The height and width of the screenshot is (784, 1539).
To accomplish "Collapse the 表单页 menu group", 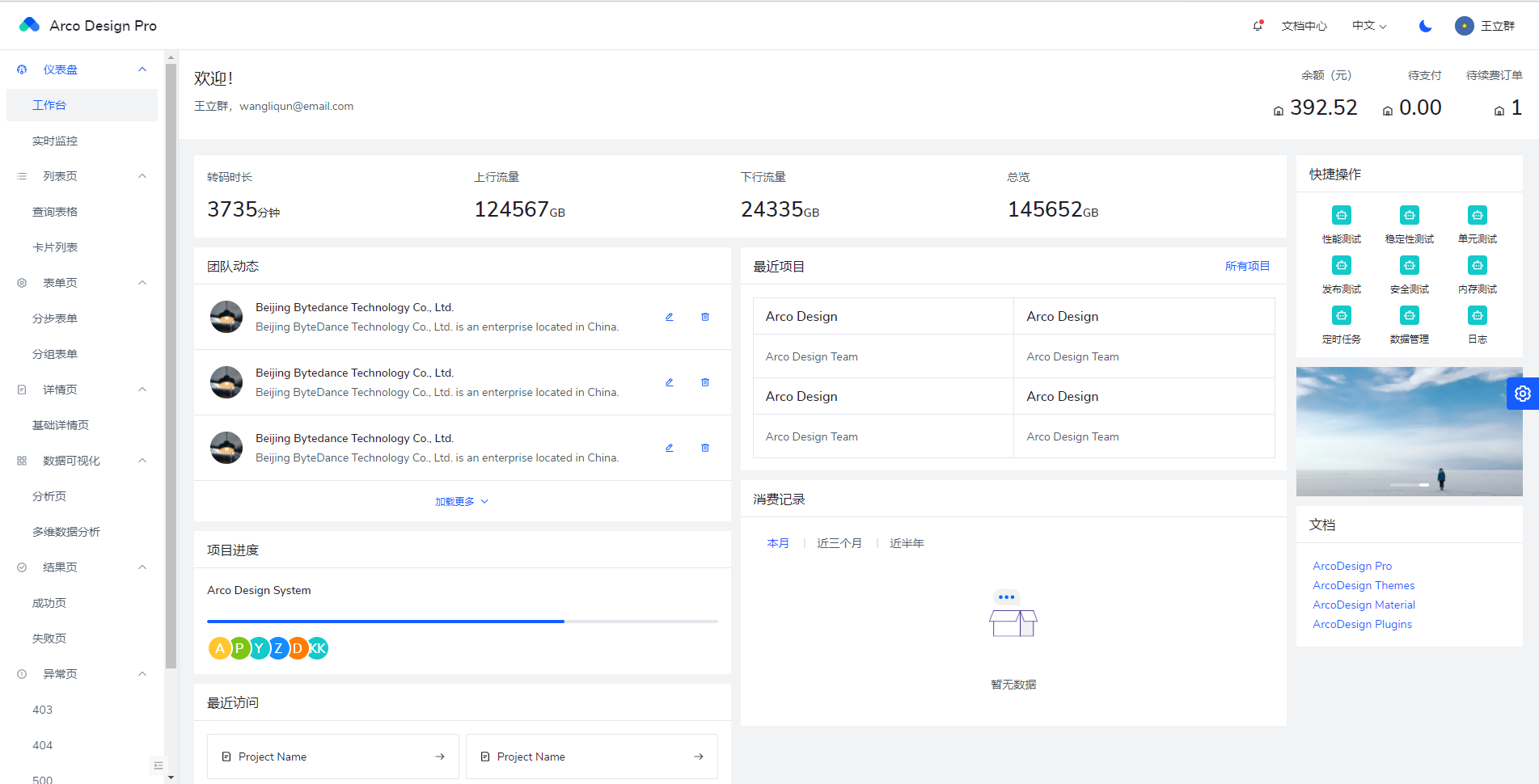I will click(x=82, y=283).
